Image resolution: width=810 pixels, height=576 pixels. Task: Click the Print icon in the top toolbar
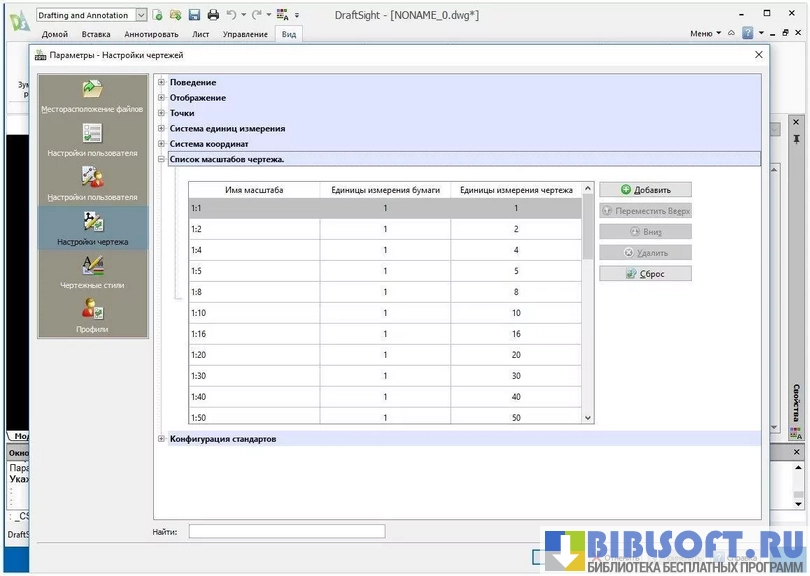point(211,15)
